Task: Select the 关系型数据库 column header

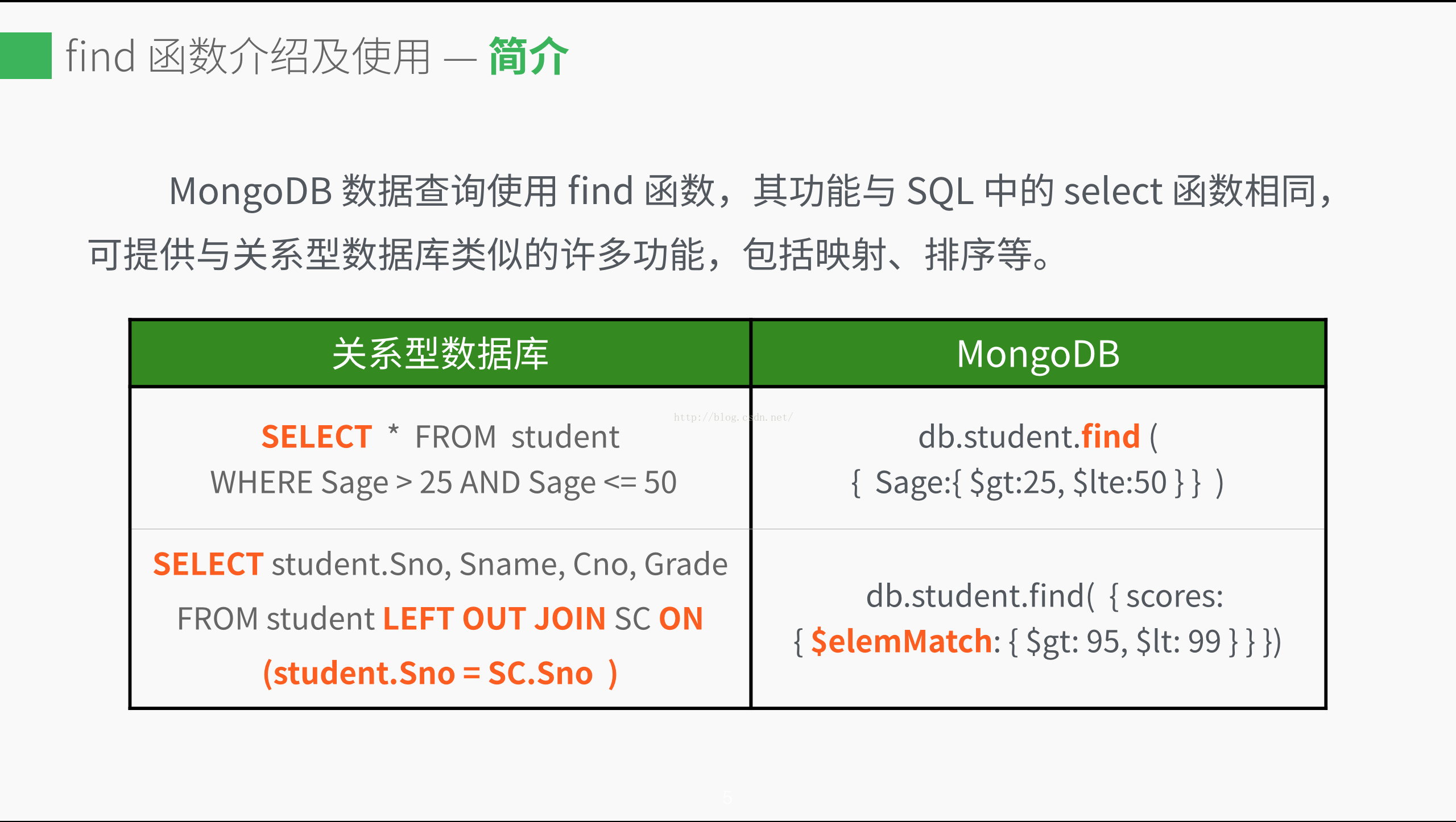Action: pyautogui.click(x=440, y=353)
